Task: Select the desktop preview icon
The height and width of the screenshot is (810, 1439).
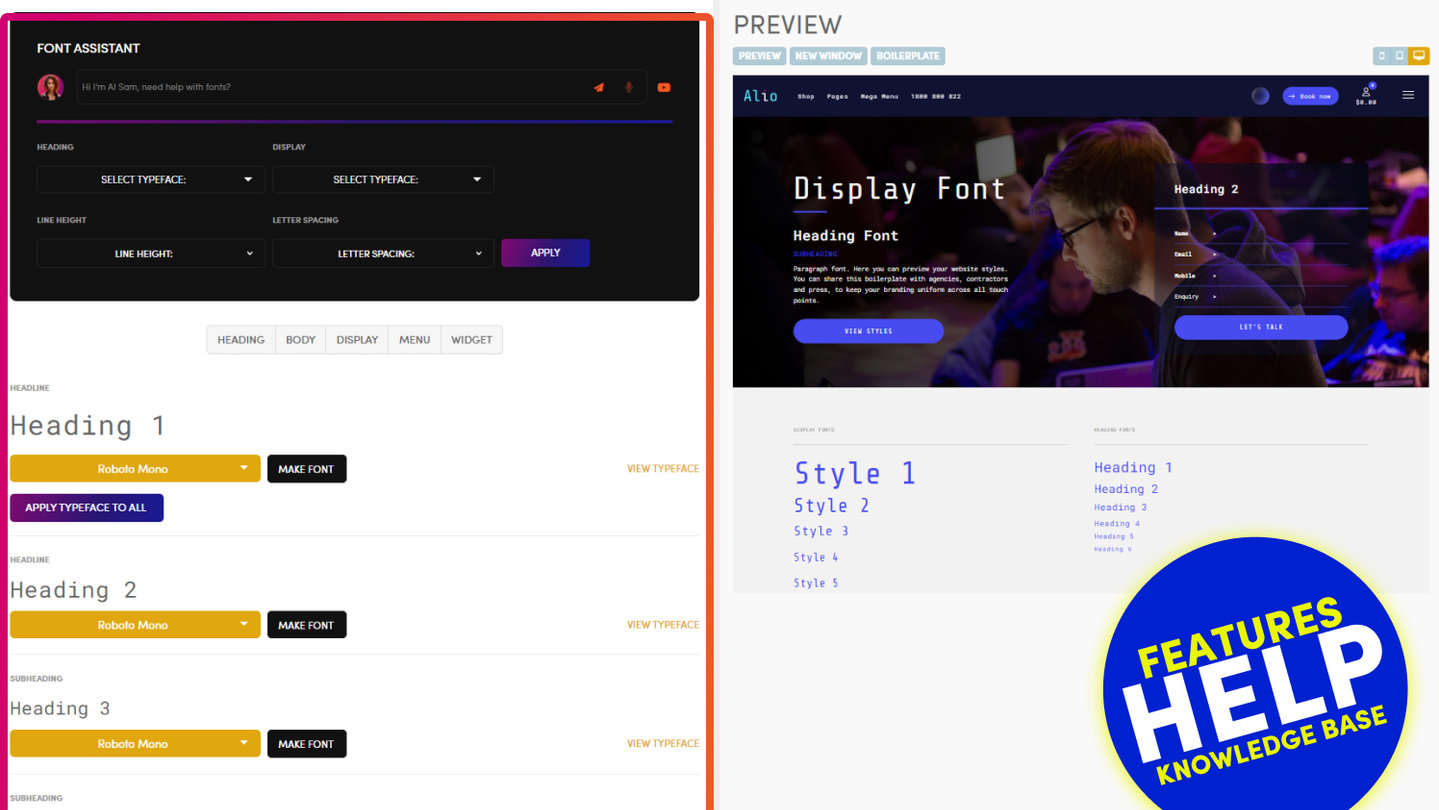Action: point(1418,56)
